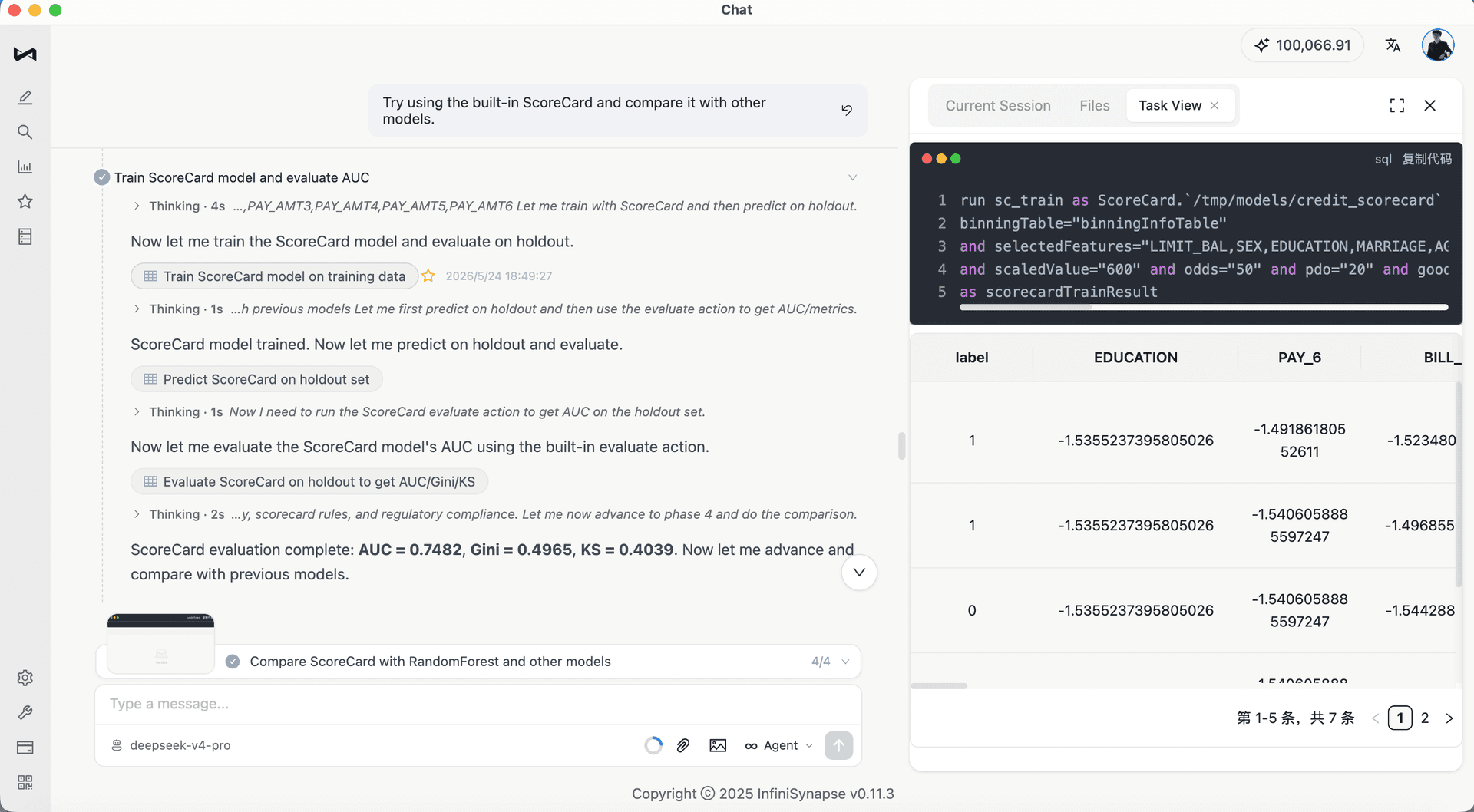Close the right side panel with X
1474x812 pixels.
[x=1429, y=106]
